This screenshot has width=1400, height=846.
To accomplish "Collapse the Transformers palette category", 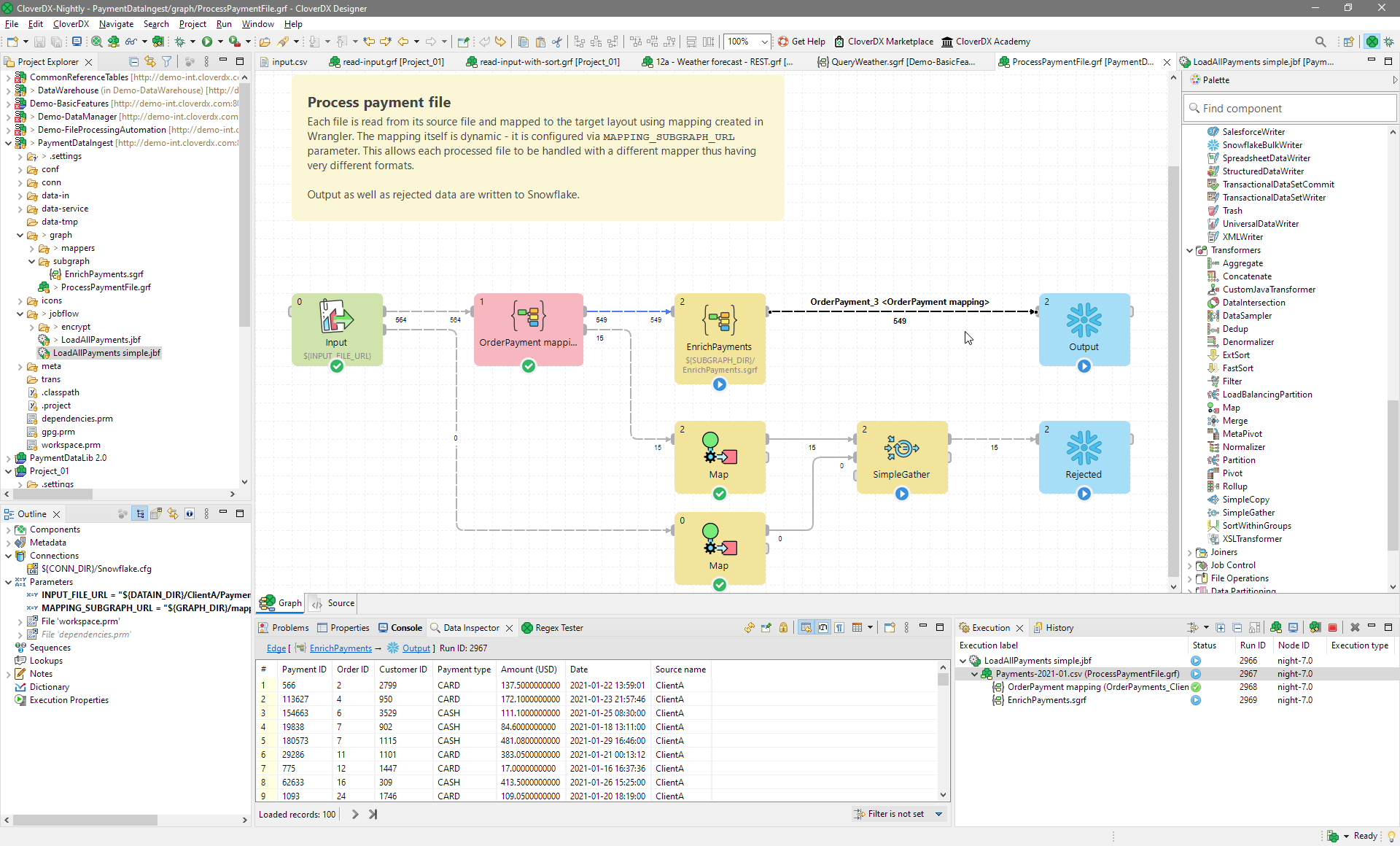I will click(x=1190, y=250).
